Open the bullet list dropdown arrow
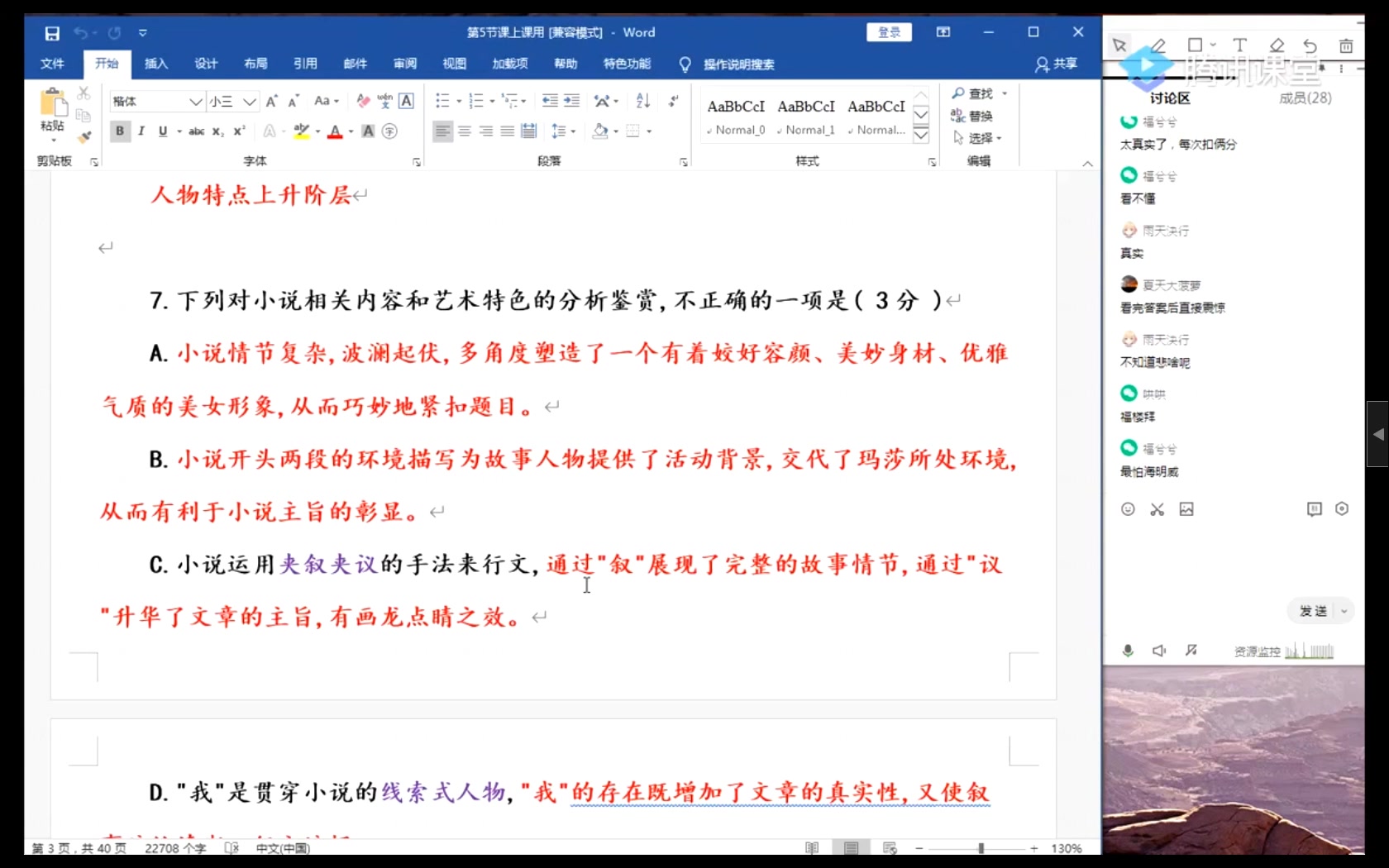Image resolution: width=1389 pixels, height=868 pixels. point(460,102)
